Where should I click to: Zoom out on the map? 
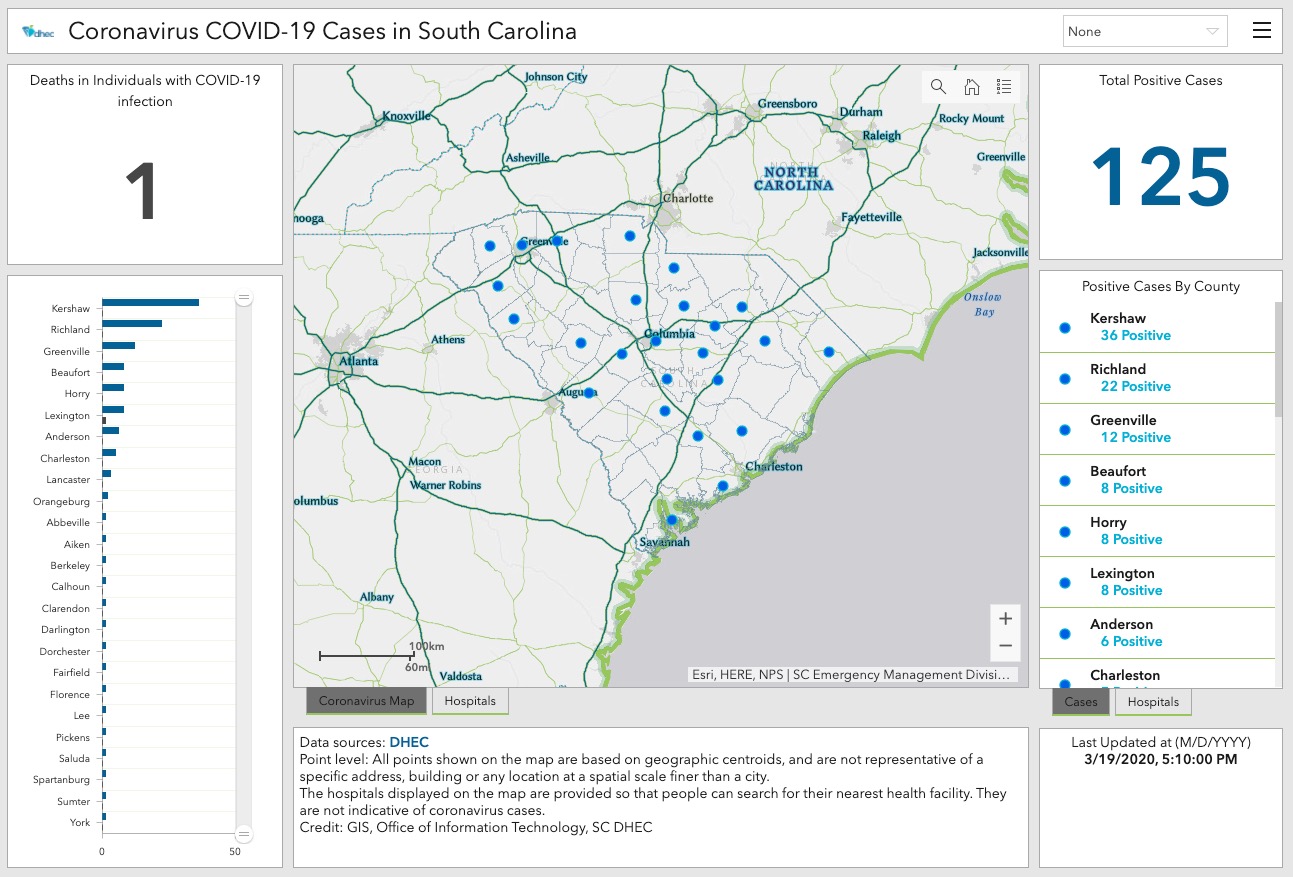click(x=1005, y=646)
